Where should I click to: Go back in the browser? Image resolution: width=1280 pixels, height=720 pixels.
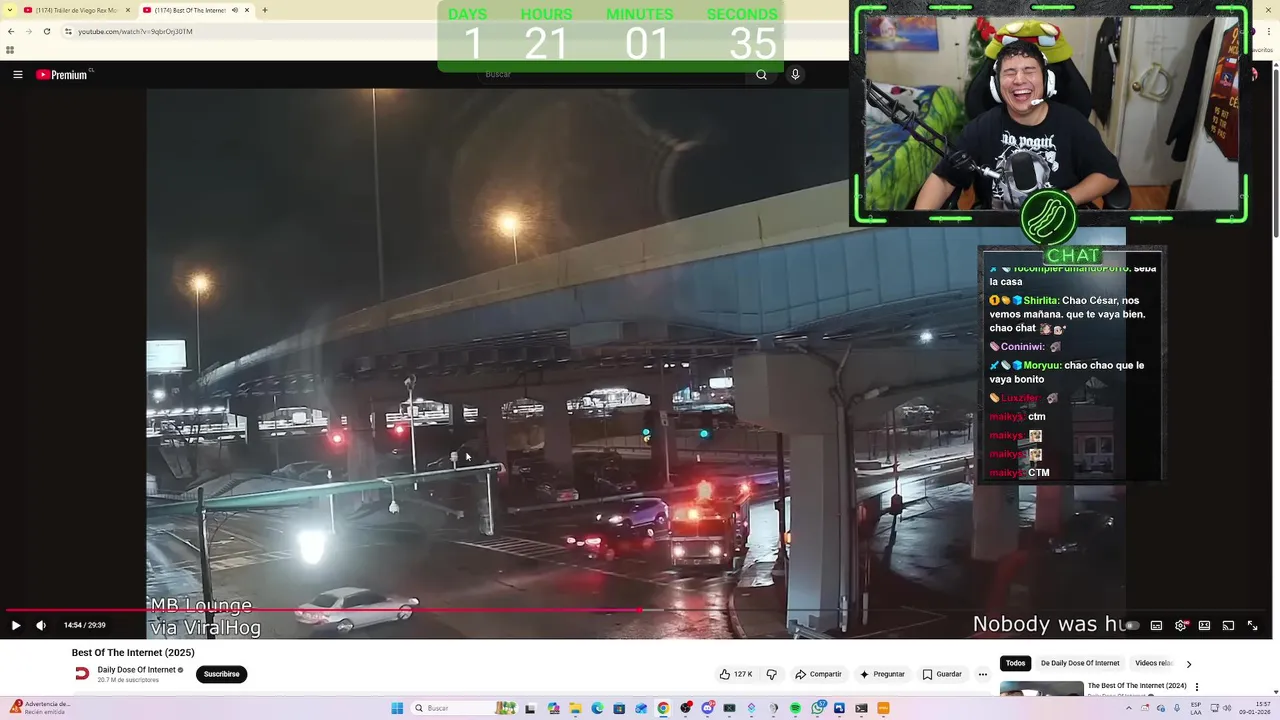coord(11,31)
